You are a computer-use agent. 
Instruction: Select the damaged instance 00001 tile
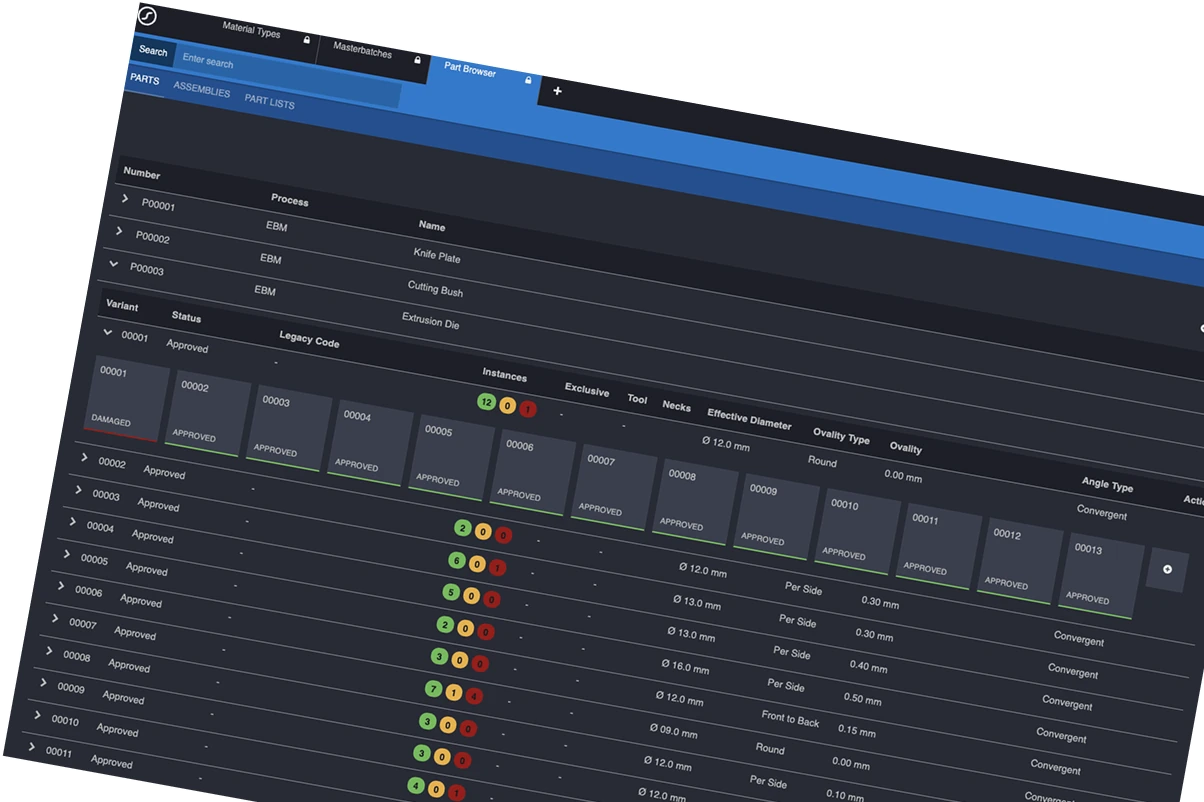pos(127,398)
